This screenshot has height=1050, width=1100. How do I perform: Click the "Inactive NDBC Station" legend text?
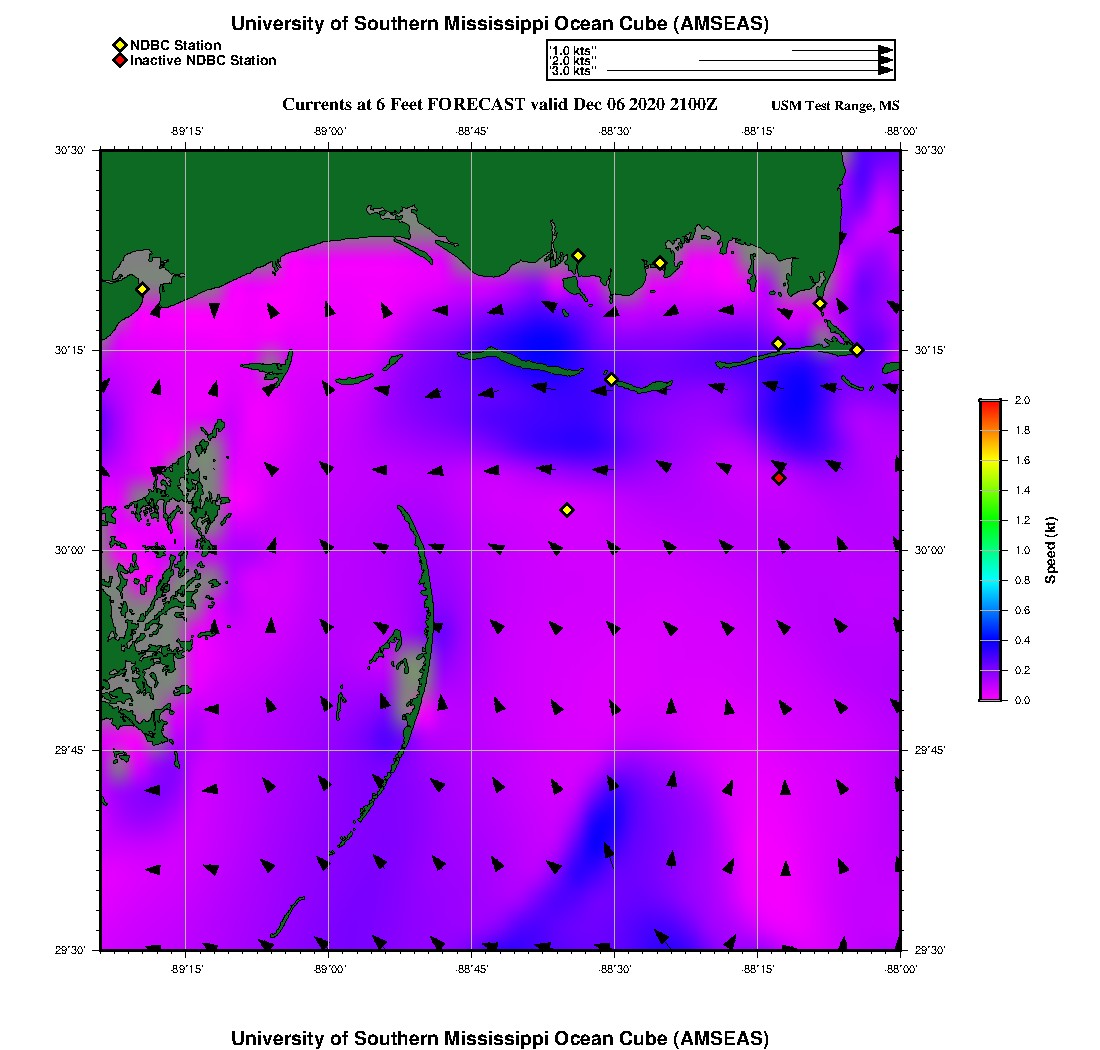[203, 60]
